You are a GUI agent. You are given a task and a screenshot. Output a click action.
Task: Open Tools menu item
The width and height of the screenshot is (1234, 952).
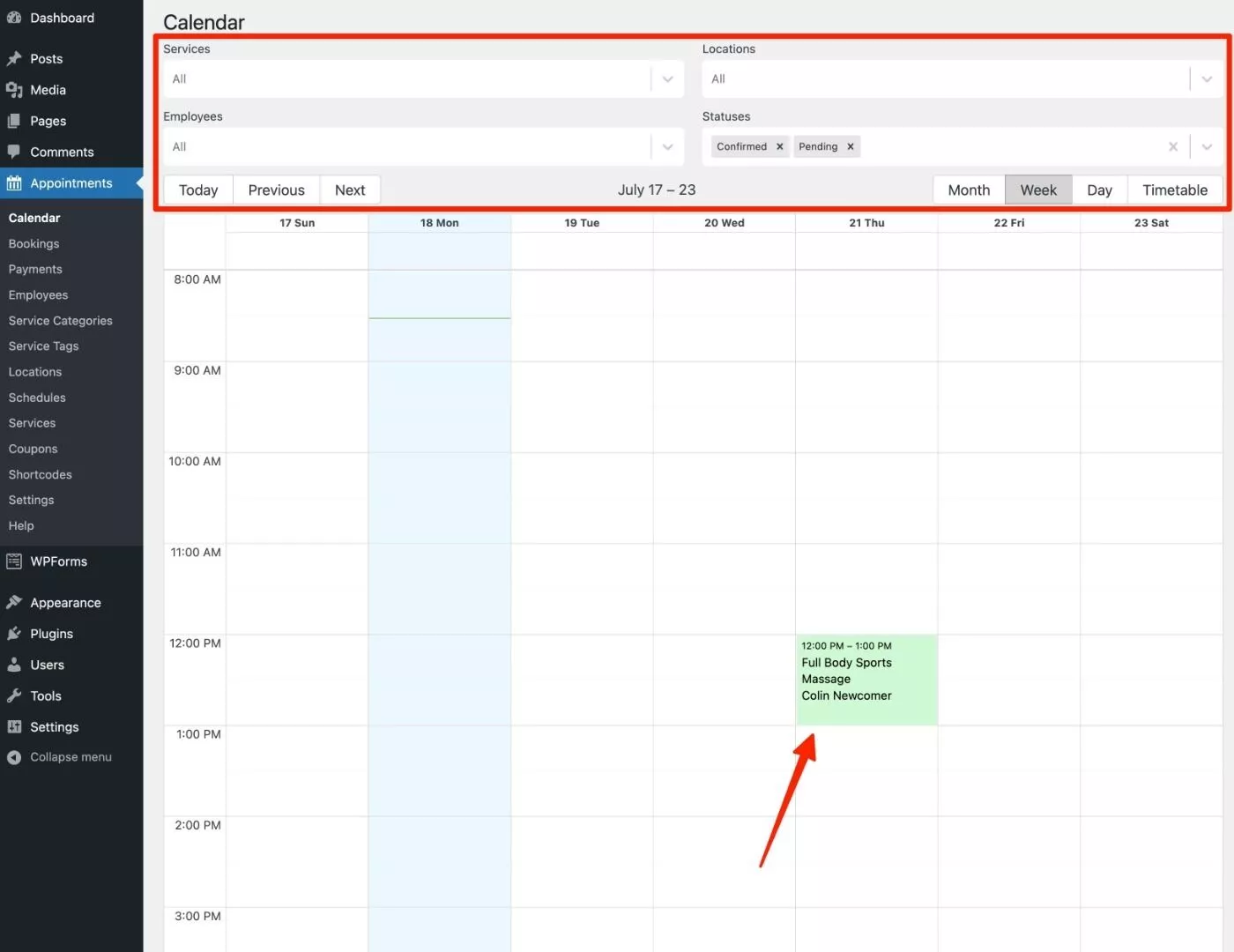coord(71,696)
